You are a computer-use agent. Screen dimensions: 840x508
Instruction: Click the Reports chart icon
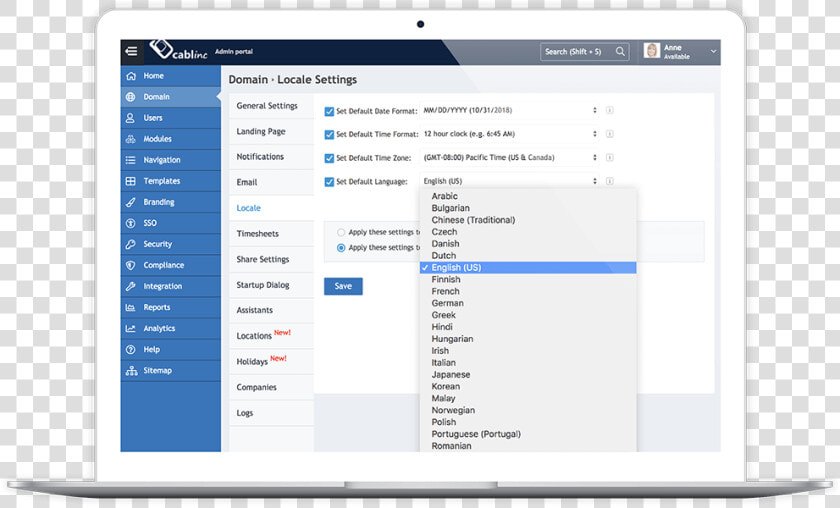click(x=130, y=307)
